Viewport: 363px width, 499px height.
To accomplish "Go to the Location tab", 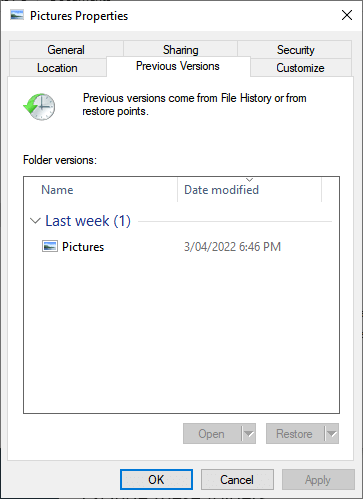I will [57, 68].
